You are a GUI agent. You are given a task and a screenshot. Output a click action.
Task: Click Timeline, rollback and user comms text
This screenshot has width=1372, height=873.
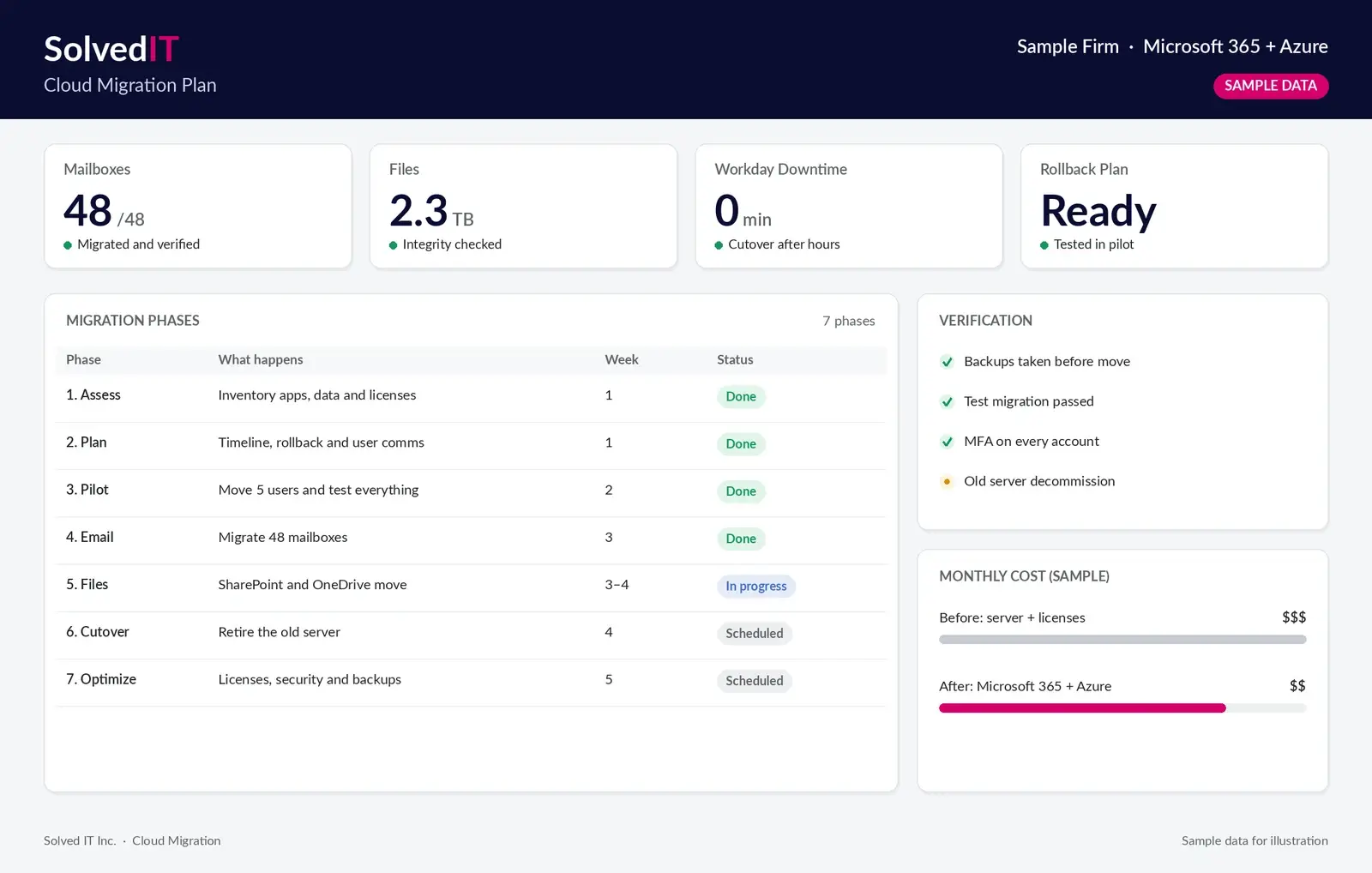[321, 443]
